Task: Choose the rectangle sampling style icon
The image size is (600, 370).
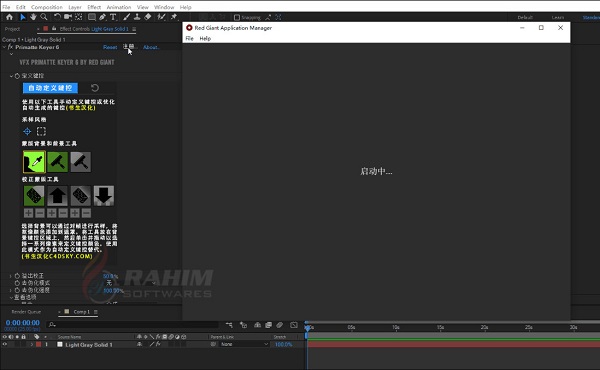Action: click(x=41, y=132)
